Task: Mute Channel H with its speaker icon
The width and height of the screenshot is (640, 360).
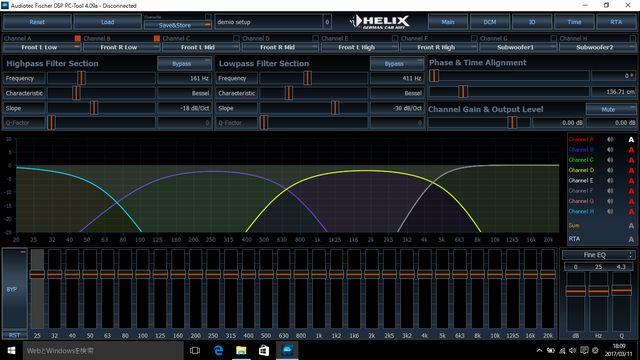Action: point(610,211)
